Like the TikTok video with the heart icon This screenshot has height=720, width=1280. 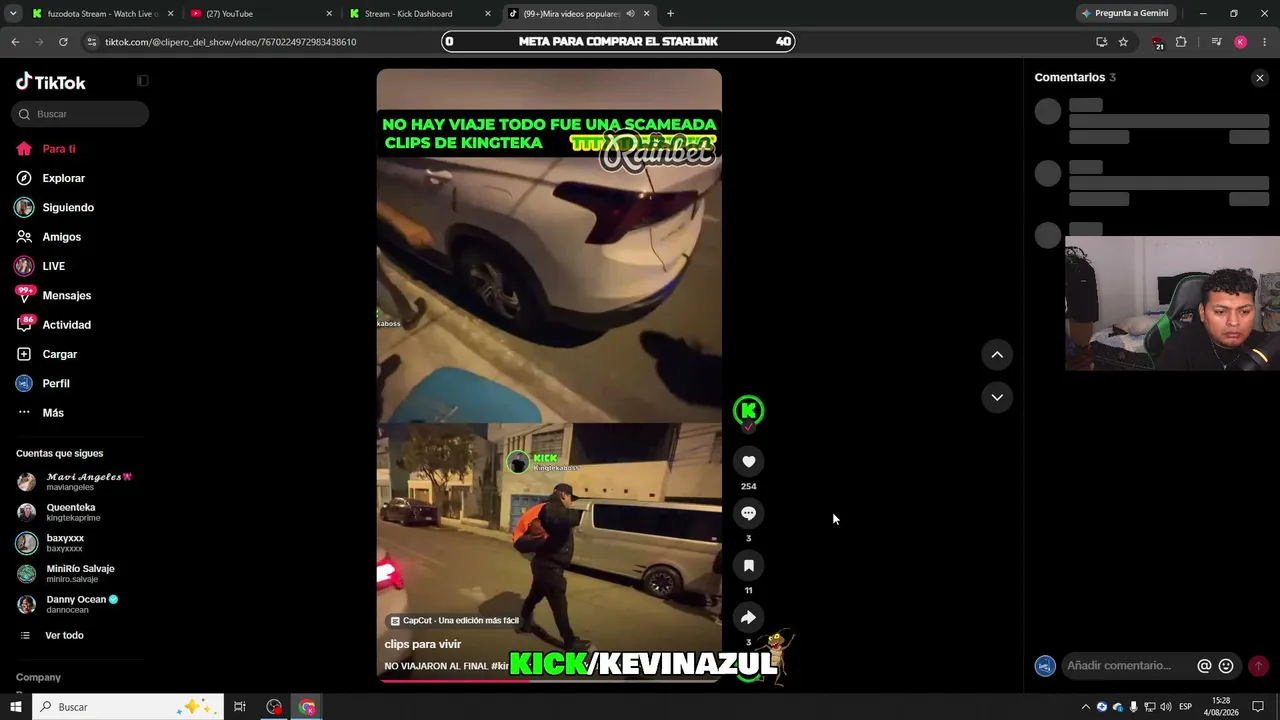[748, 461]
